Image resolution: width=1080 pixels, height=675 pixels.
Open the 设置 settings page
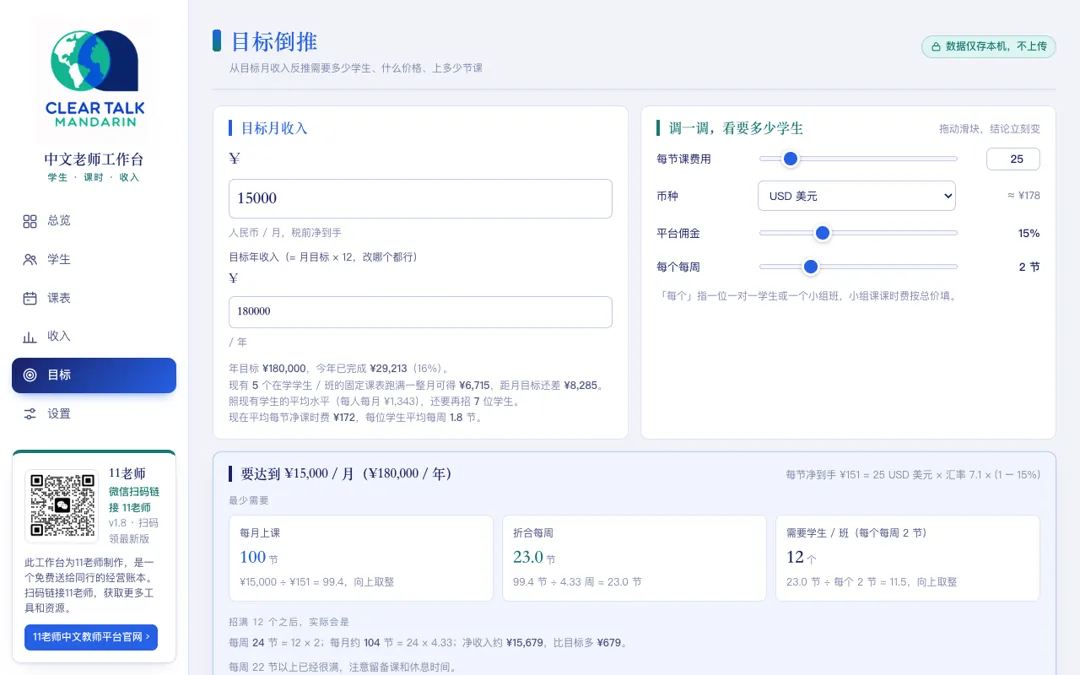click(94, 414)
